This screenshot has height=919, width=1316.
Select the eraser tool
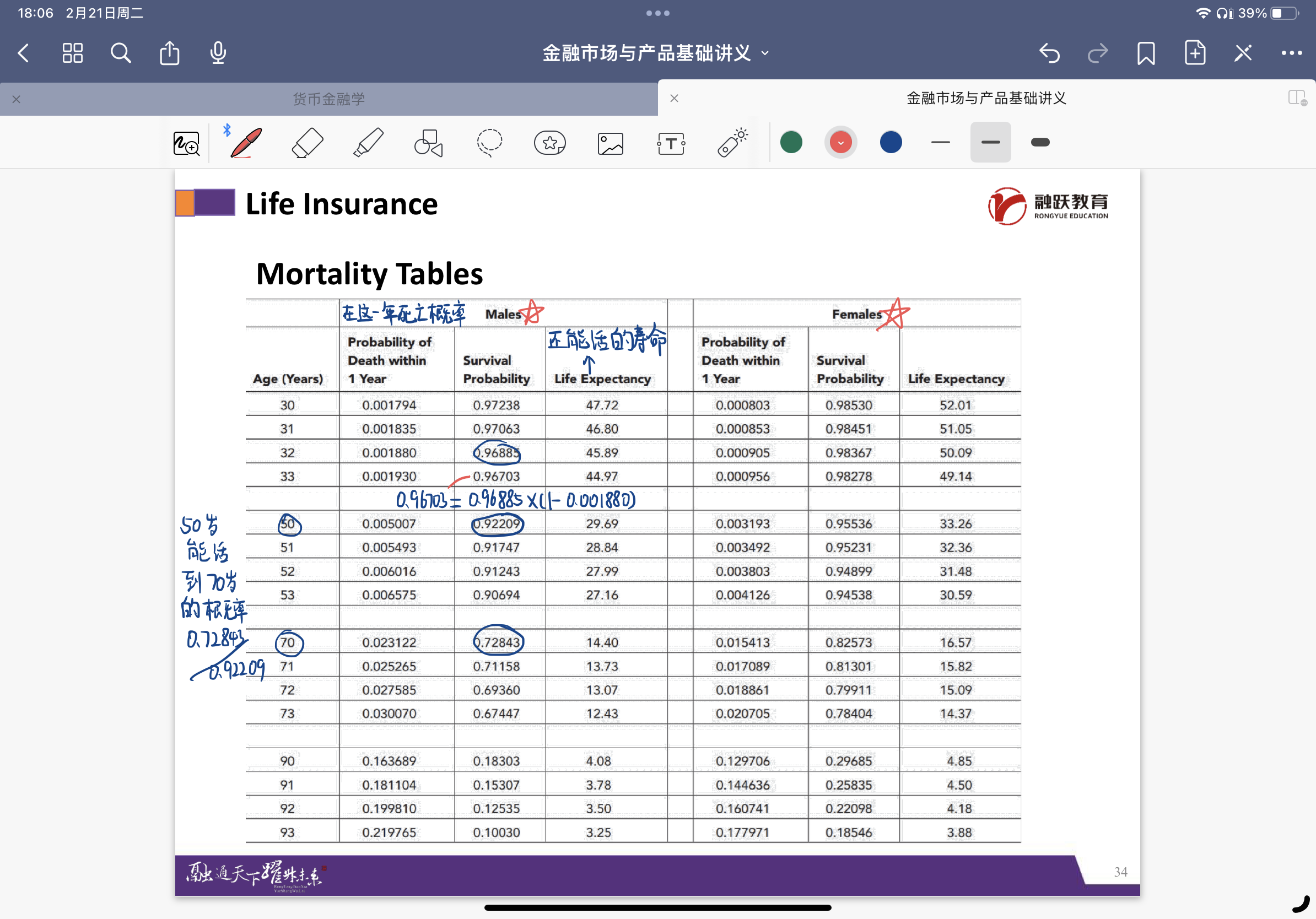(307, 143)
